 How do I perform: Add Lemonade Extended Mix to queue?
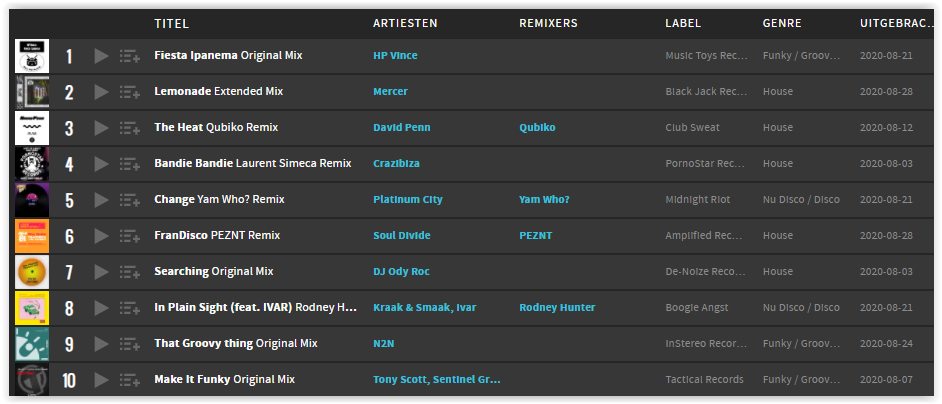coord(130,92)
